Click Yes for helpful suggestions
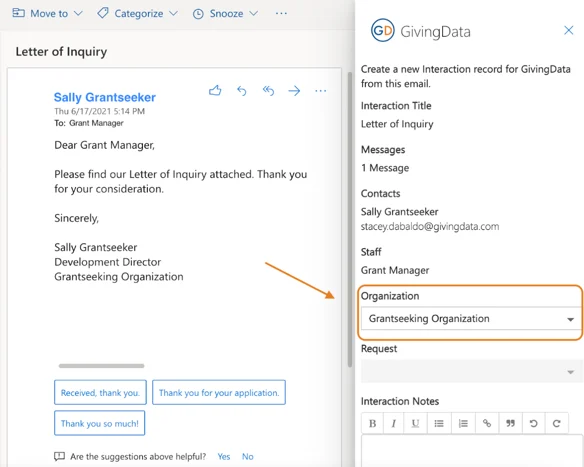 (224, 457)
